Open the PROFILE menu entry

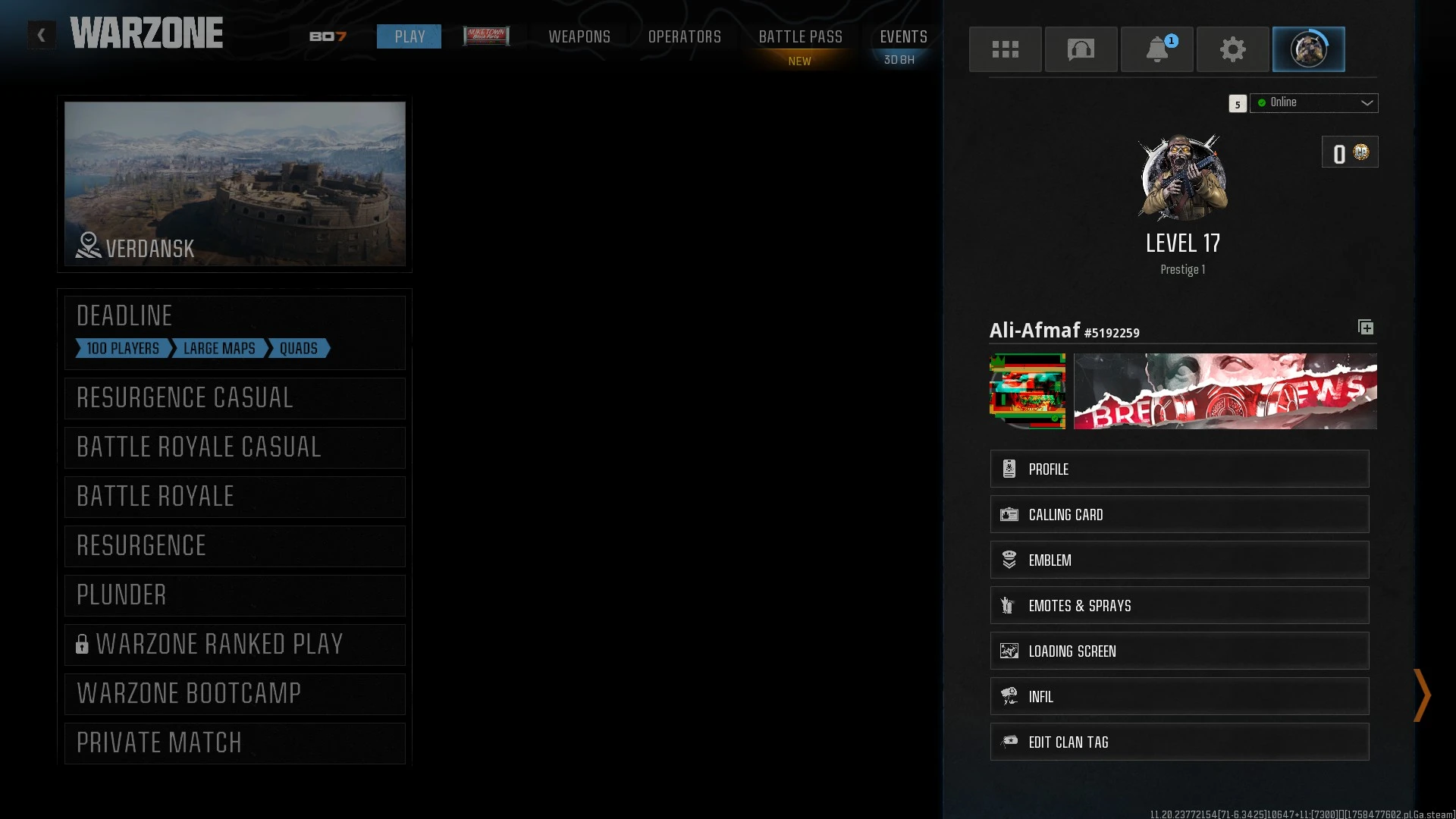pyautogui.click(x=1179, y=469)
